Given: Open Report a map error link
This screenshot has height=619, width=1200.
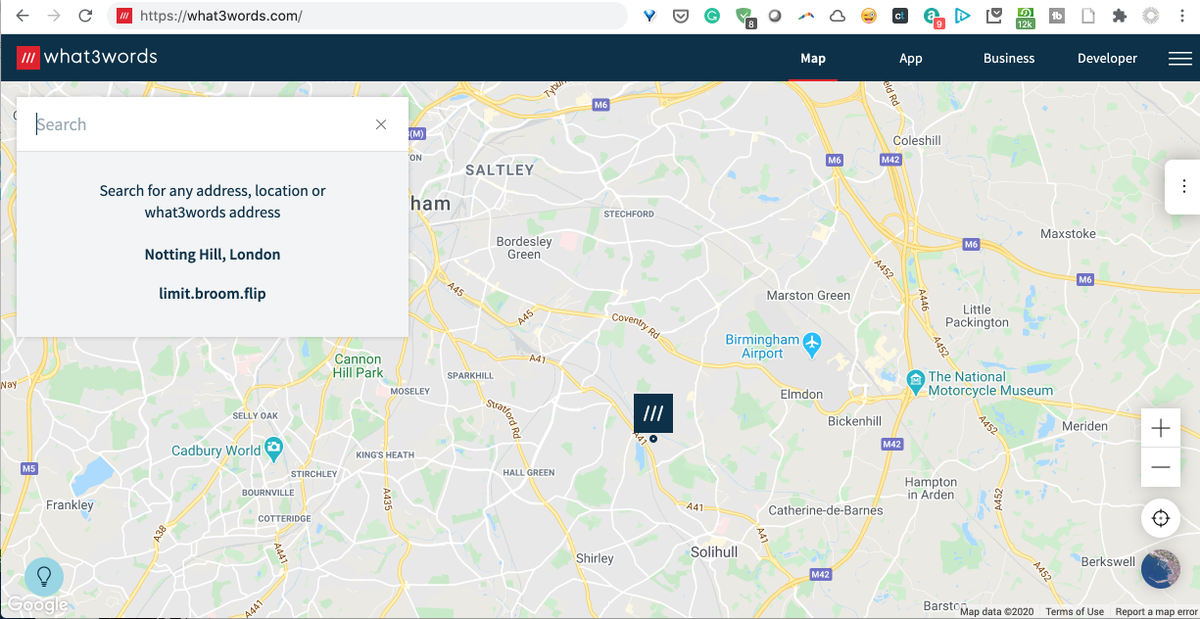Looking at the screenshot, I should (x=1156, y=612).
